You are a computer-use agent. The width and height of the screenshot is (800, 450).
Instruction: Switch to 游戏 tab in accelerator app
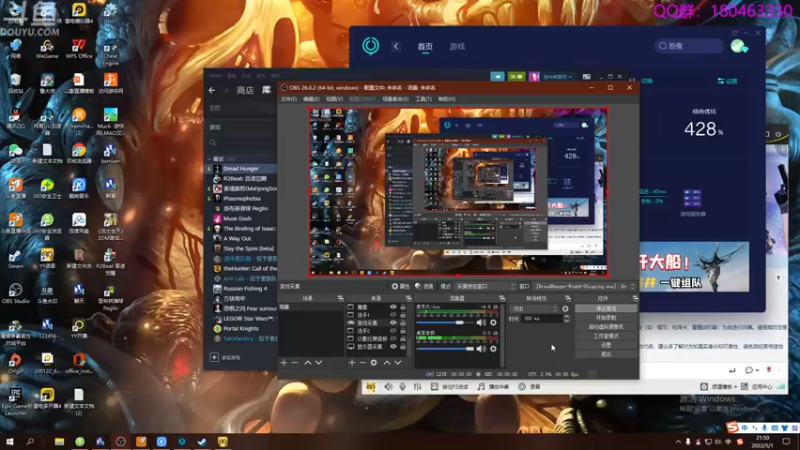(457, 46)
